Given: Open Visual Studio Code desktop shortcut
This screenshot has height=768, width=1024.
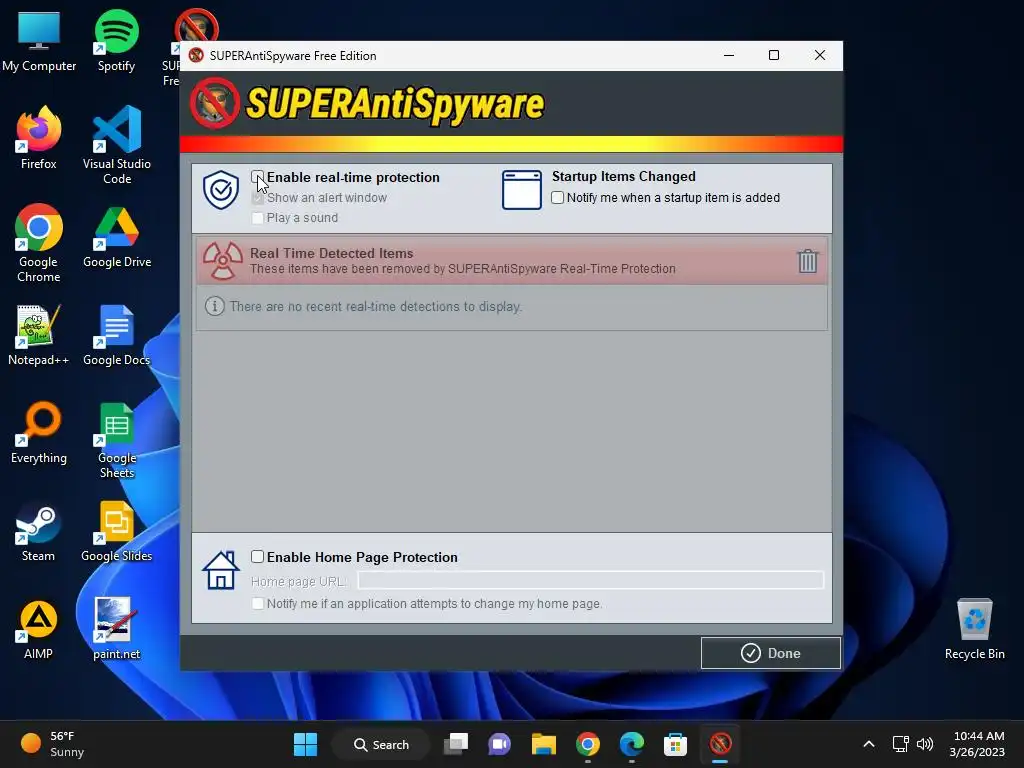Looking at the screenshot, I should (117, 145).
